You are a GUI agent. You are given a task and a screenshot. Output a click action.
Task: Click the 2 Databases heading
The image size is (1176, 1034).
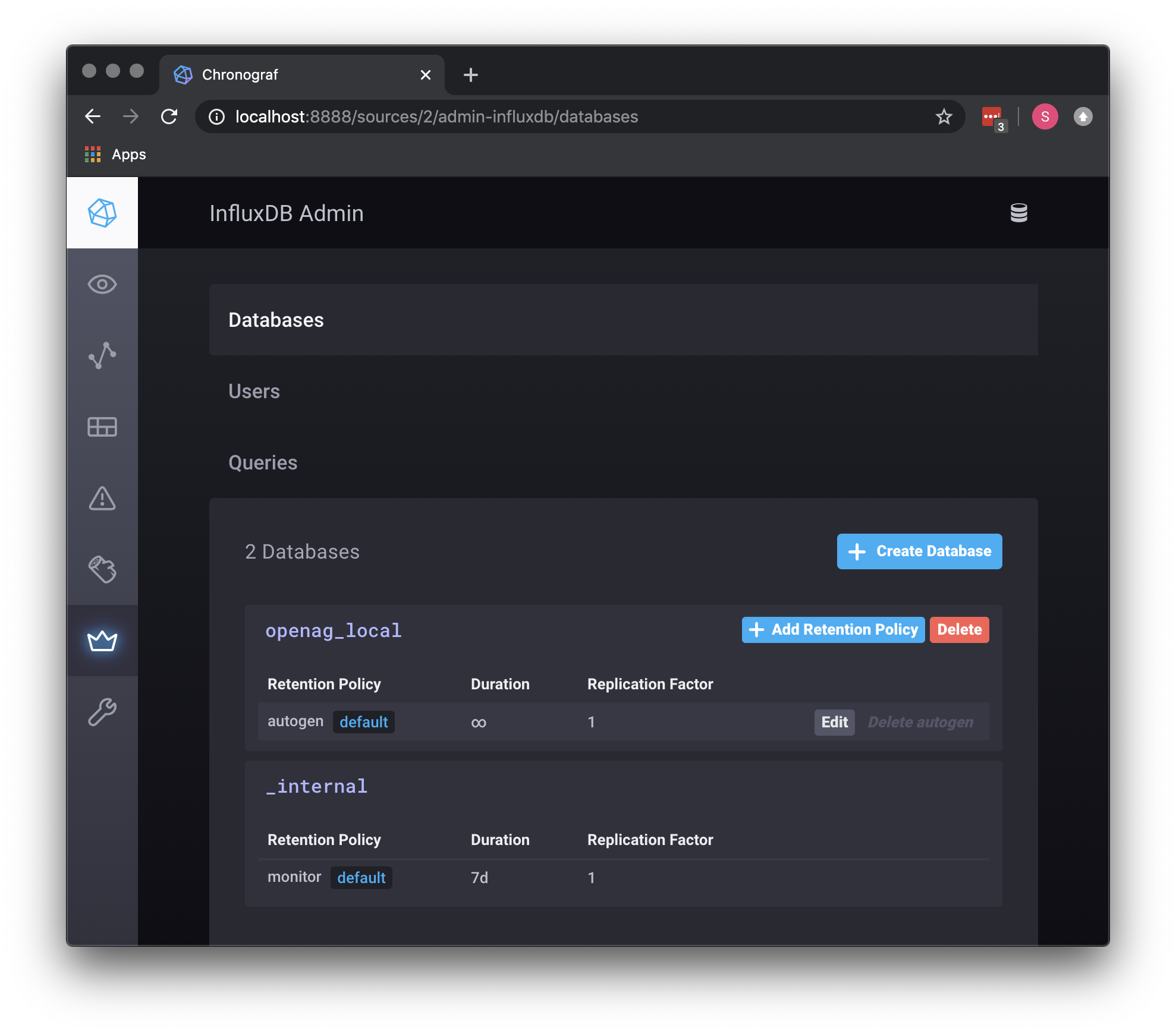(302, 551)
